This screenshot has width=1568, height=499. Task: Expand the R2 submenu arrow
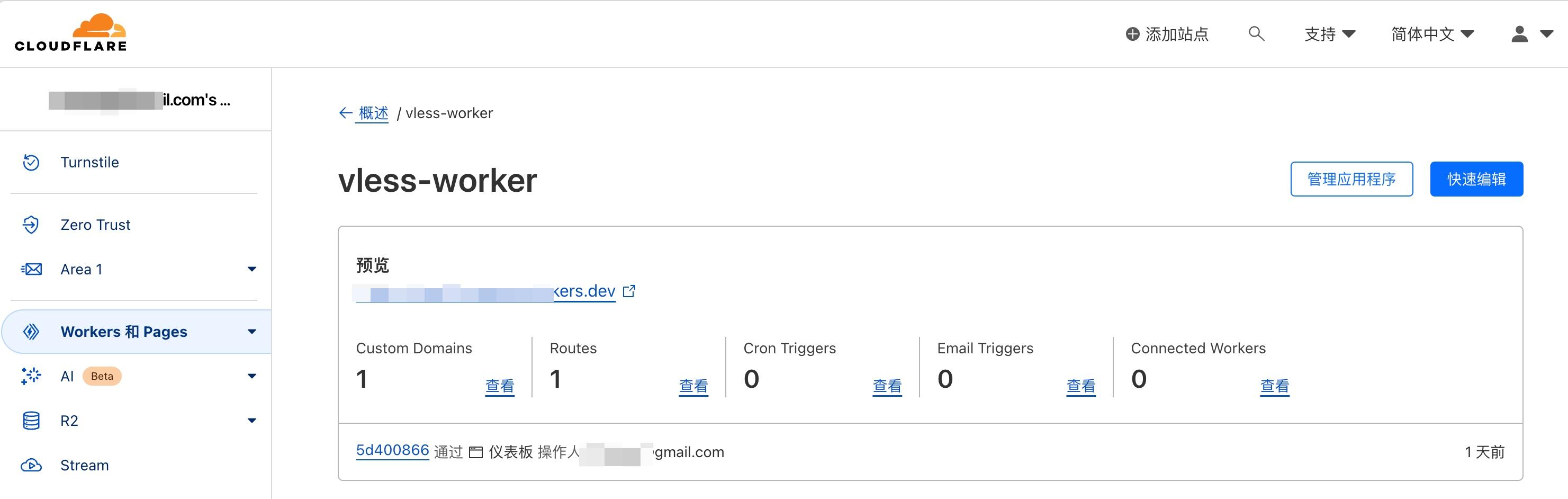(x=252, y=421)
